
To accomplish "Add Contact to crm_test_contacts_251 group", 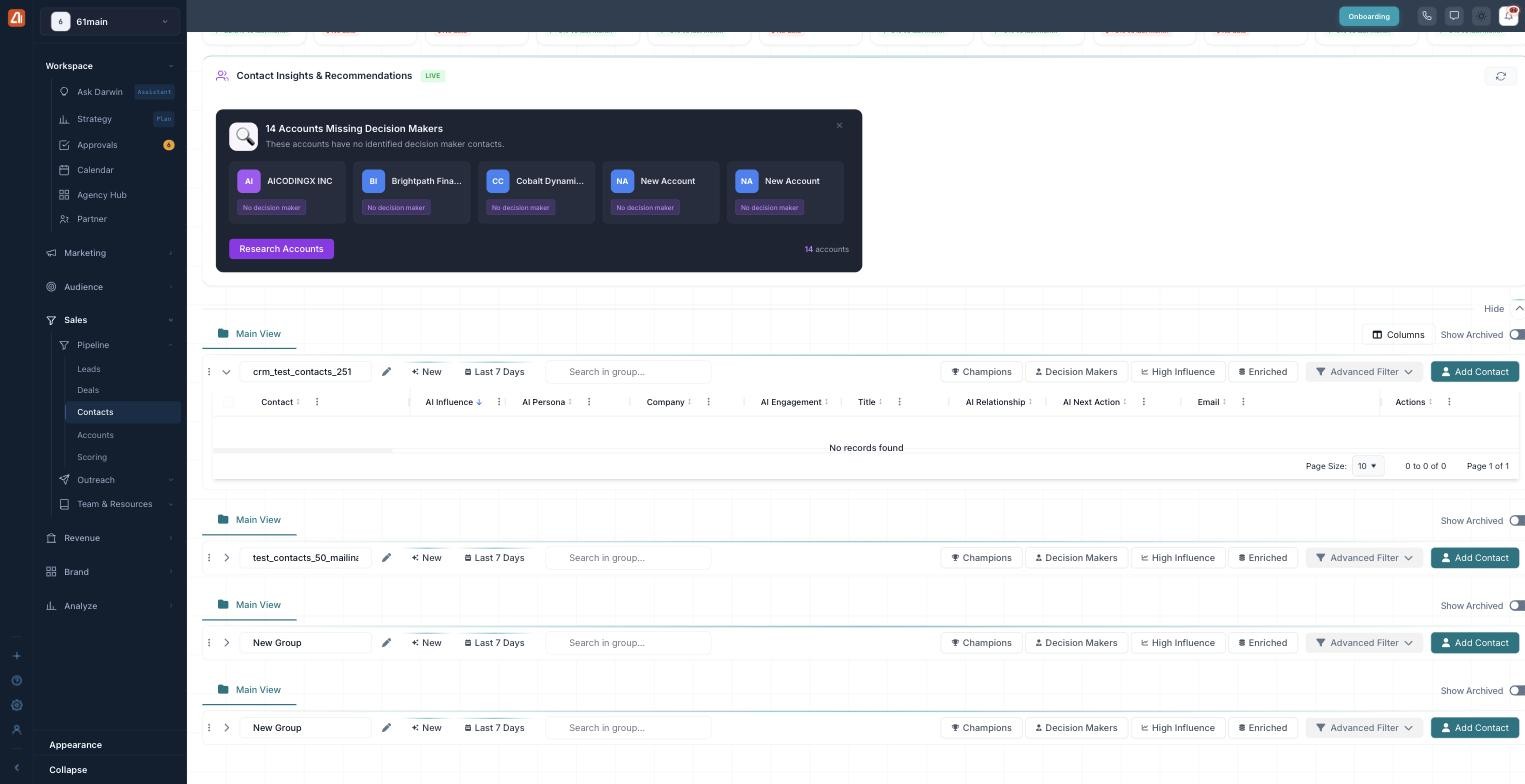I will pos(1475,372).
